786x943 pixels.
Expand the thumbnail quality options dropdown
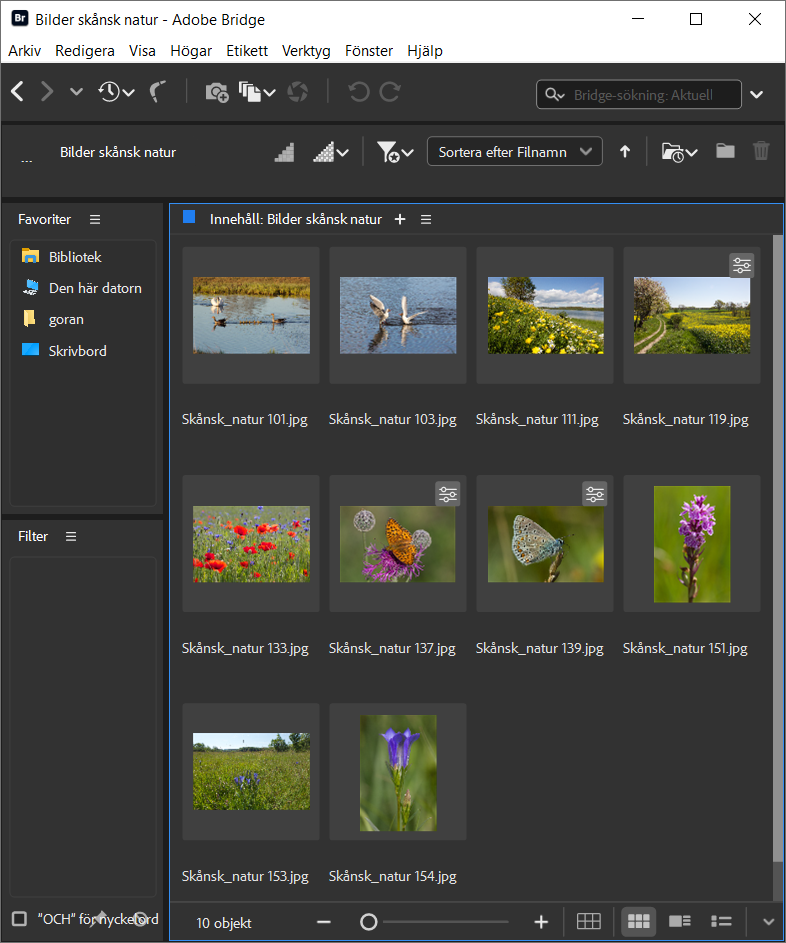pyautogui.click(x=331, y=152)
